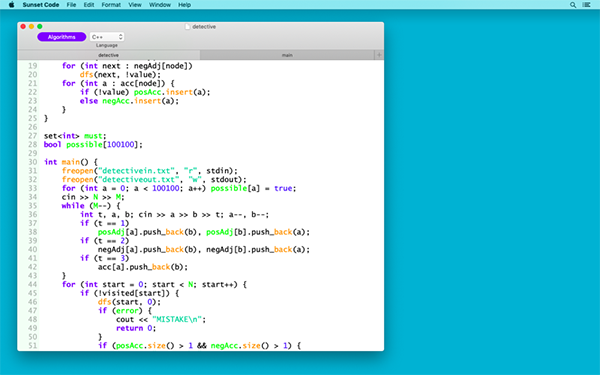Open the Format menu
This screenshot has height=375, width=600.
pyautogui.click(x=111, y=5)
